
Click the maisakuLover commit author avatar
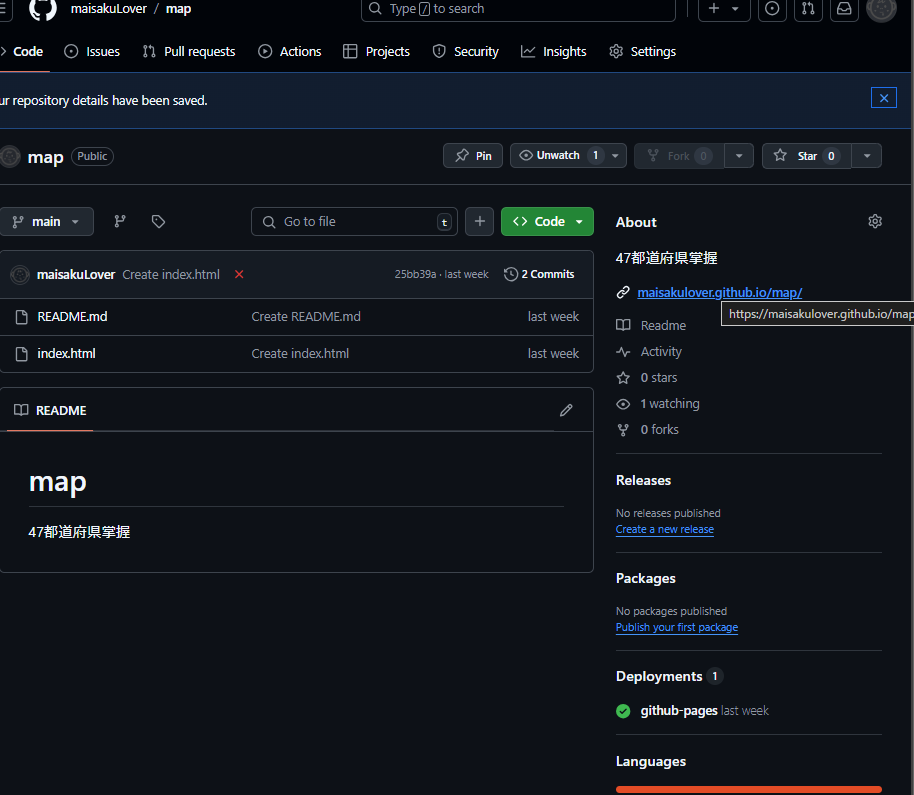(x=20, y=275)
